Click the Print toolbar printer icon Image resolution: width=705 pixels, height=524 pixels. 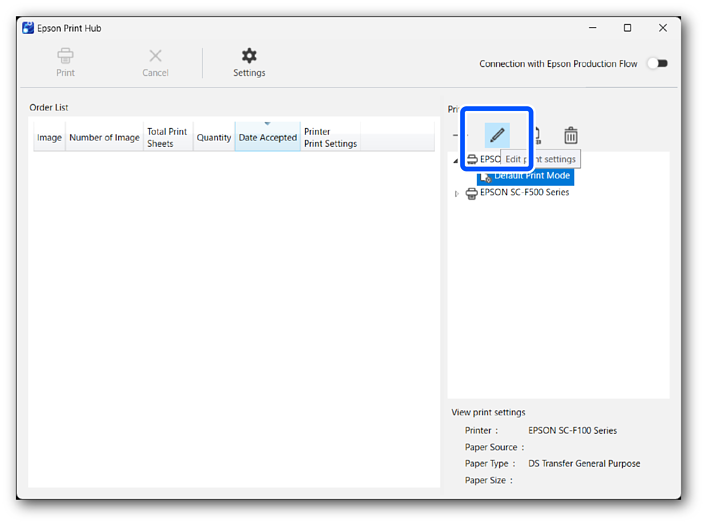coord(65,56)
